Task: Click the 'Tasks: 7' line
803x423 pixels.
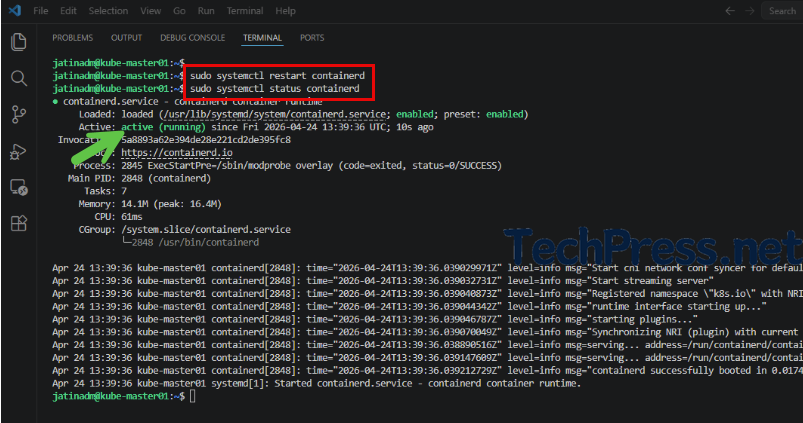Action: 105,191
